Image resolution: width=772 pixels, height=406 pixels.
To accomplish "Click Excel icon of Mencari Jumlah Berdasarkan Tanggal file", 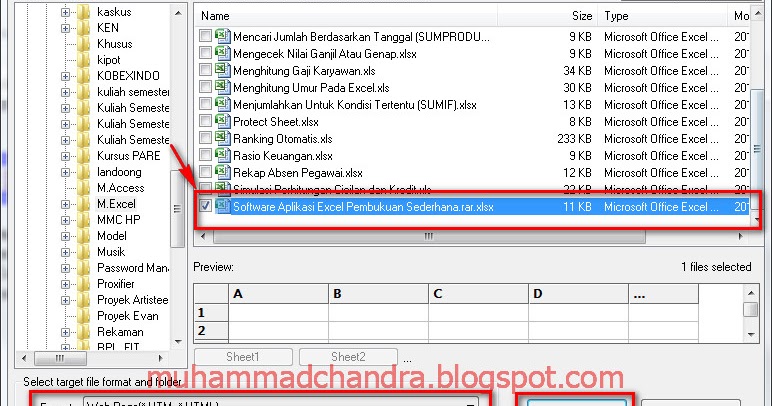I will pos(223,36).
